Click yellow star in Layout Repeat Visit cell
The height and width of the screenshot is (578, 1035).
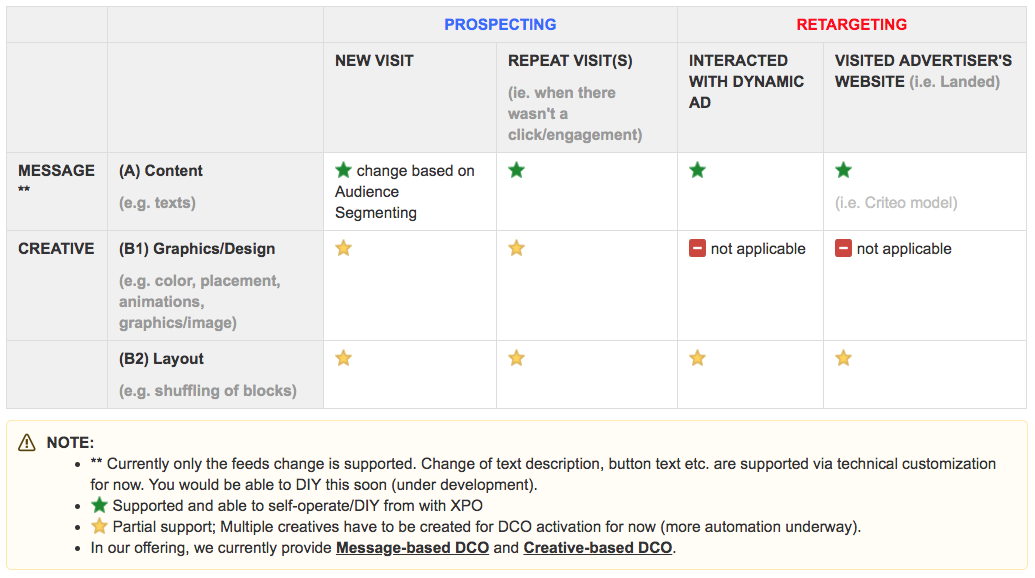click(x=516, y=358)
